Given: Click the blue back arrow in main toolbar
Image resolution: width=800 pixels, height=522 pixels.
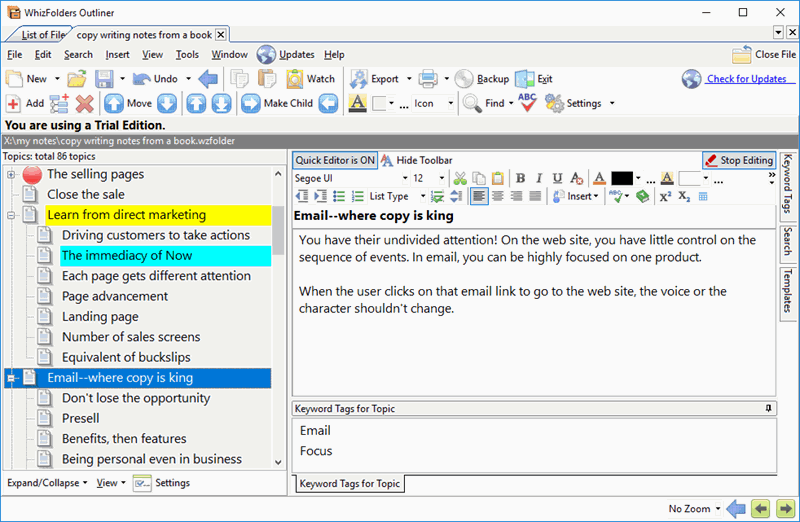Looking at the screenshot, I should (208, 79).
